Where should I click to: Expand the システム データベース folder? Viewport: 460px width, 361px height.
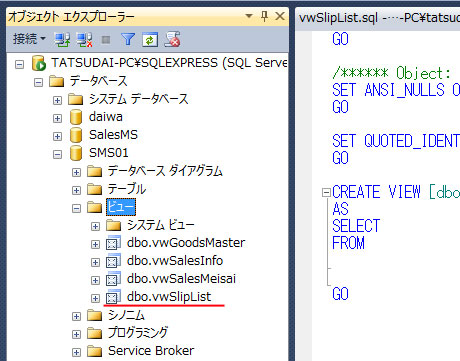click(x=57, y=100)
